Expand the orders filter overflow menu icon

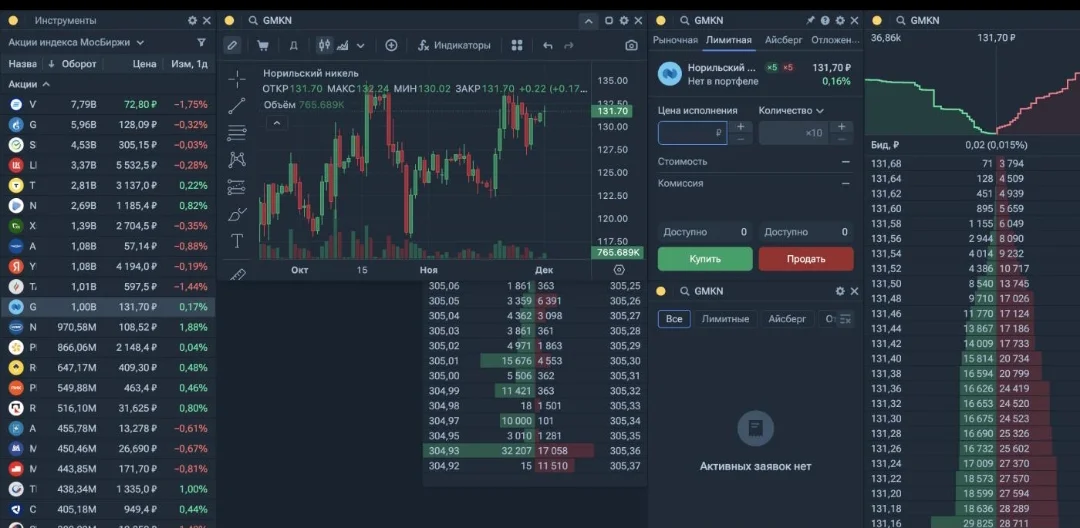tap(847, 319)
